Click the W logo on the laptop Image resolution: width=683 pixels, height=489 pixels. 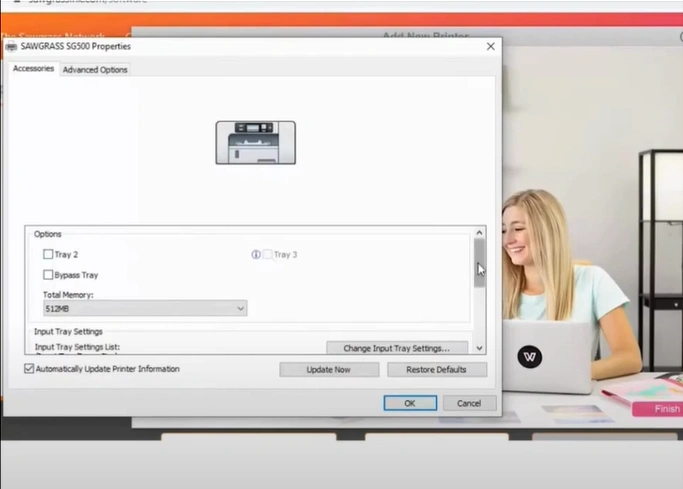click(531, 356)
